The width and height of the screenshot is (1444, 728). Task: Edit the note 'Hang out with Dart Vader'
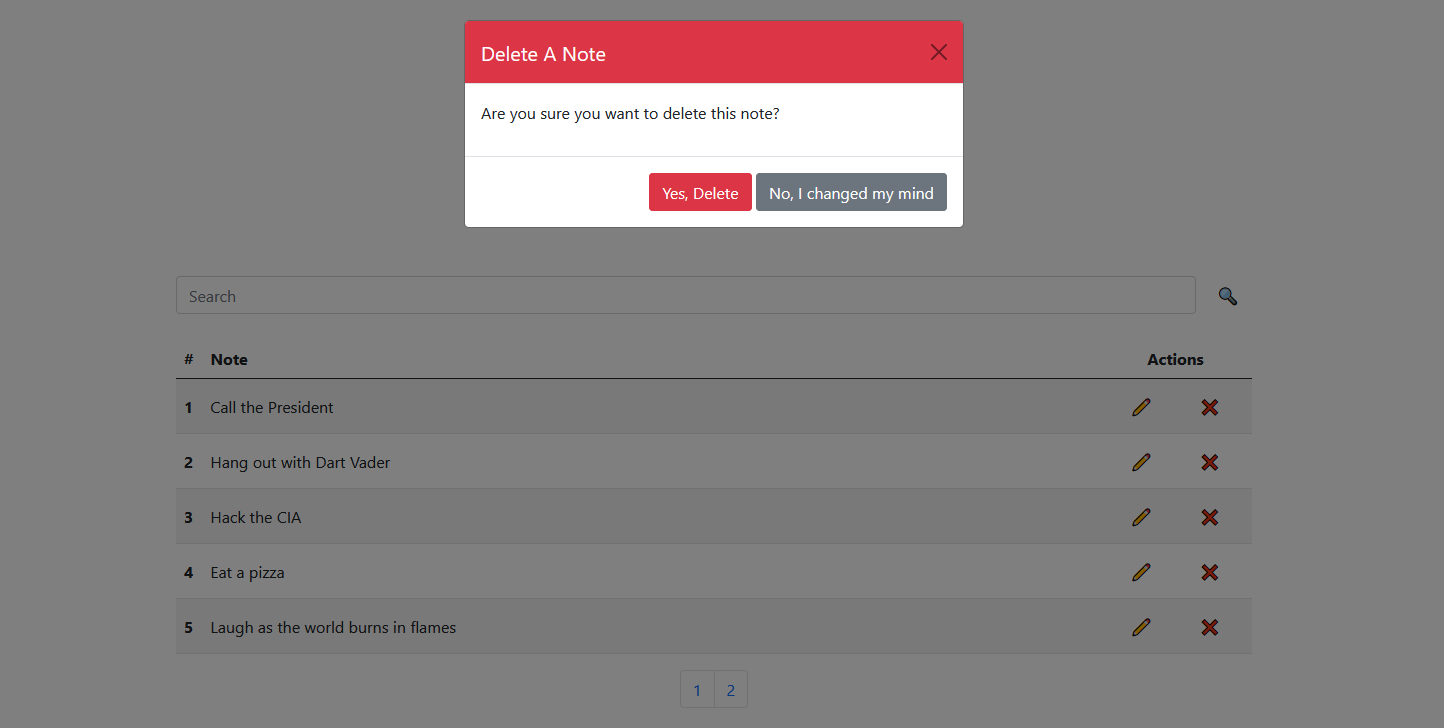1141,462
